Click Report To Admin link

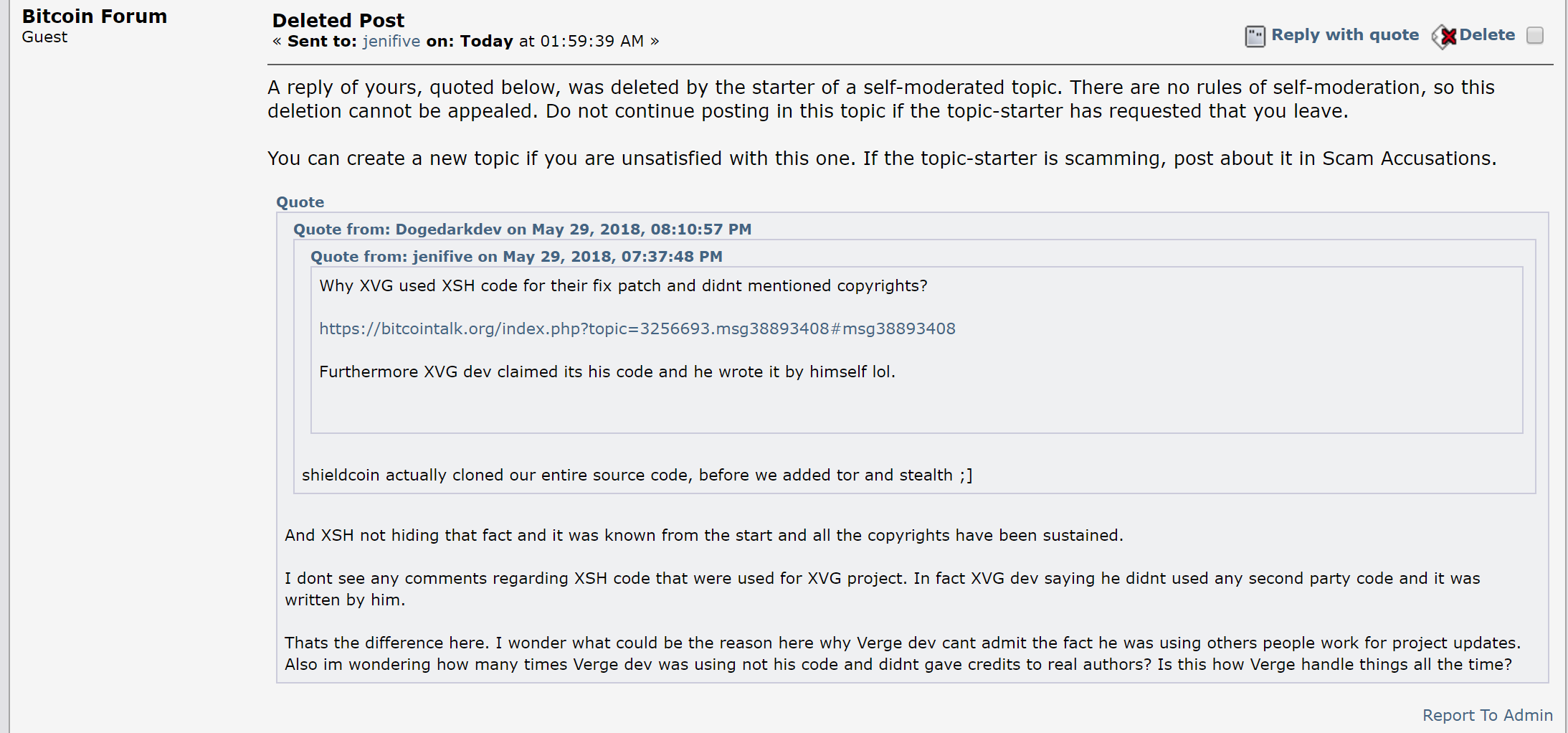click(1488, 715)
